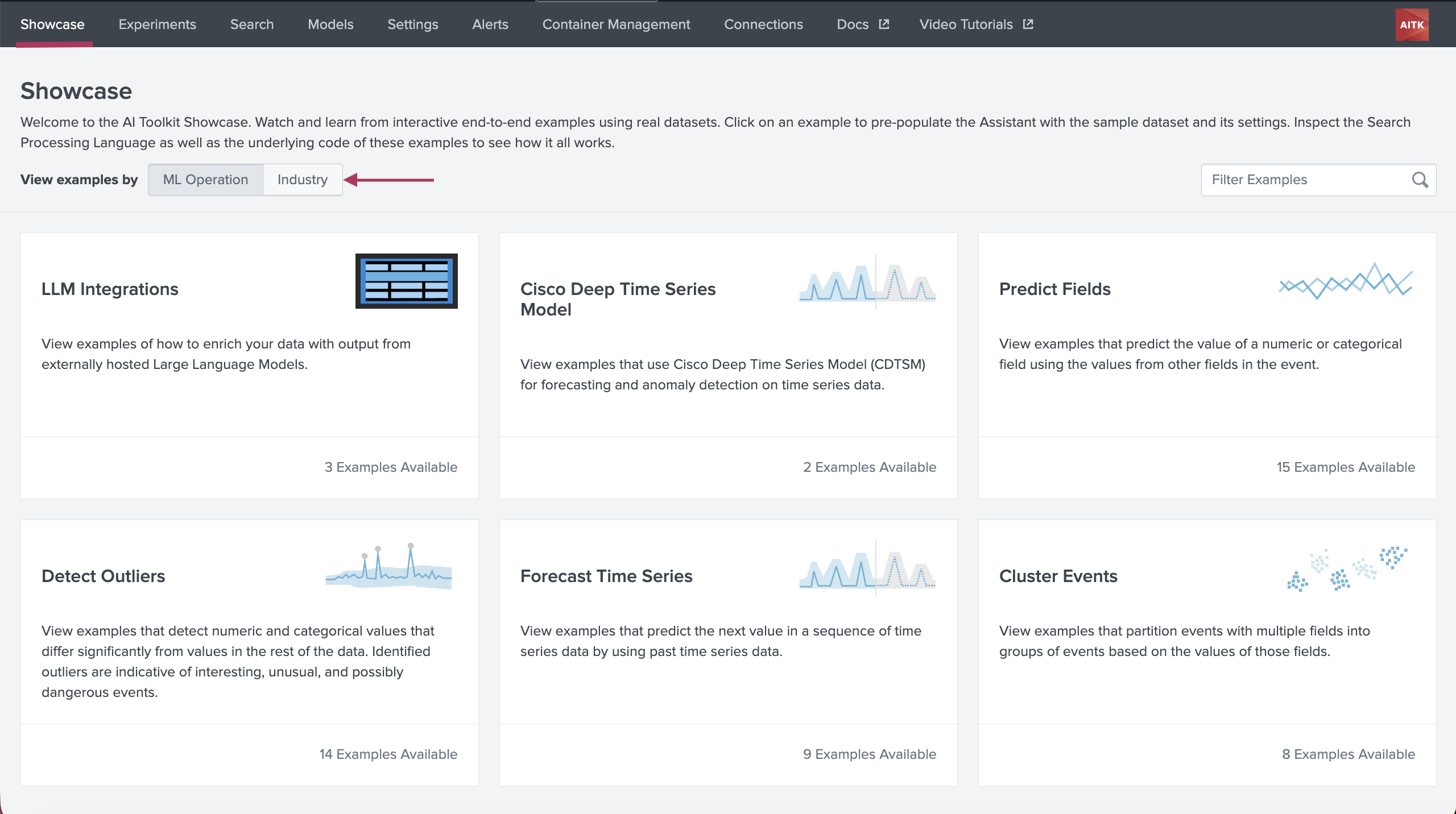Click the 3 Examples Available text
1456x814 pixels.
[391, 467]
